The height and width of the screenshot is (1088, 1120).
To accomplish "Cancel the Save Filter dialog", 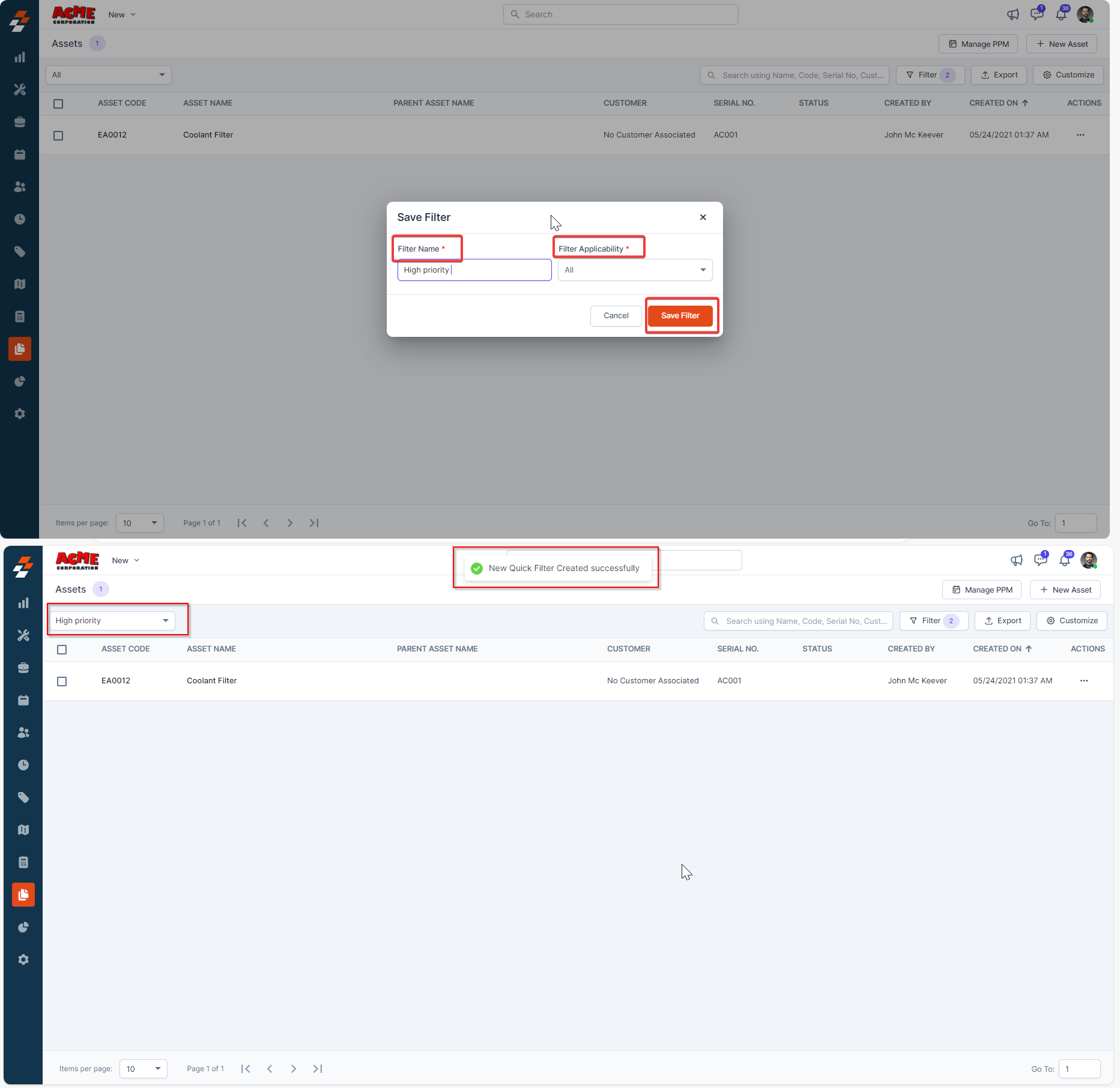I will pyautogui.click(x=616, y=316).
